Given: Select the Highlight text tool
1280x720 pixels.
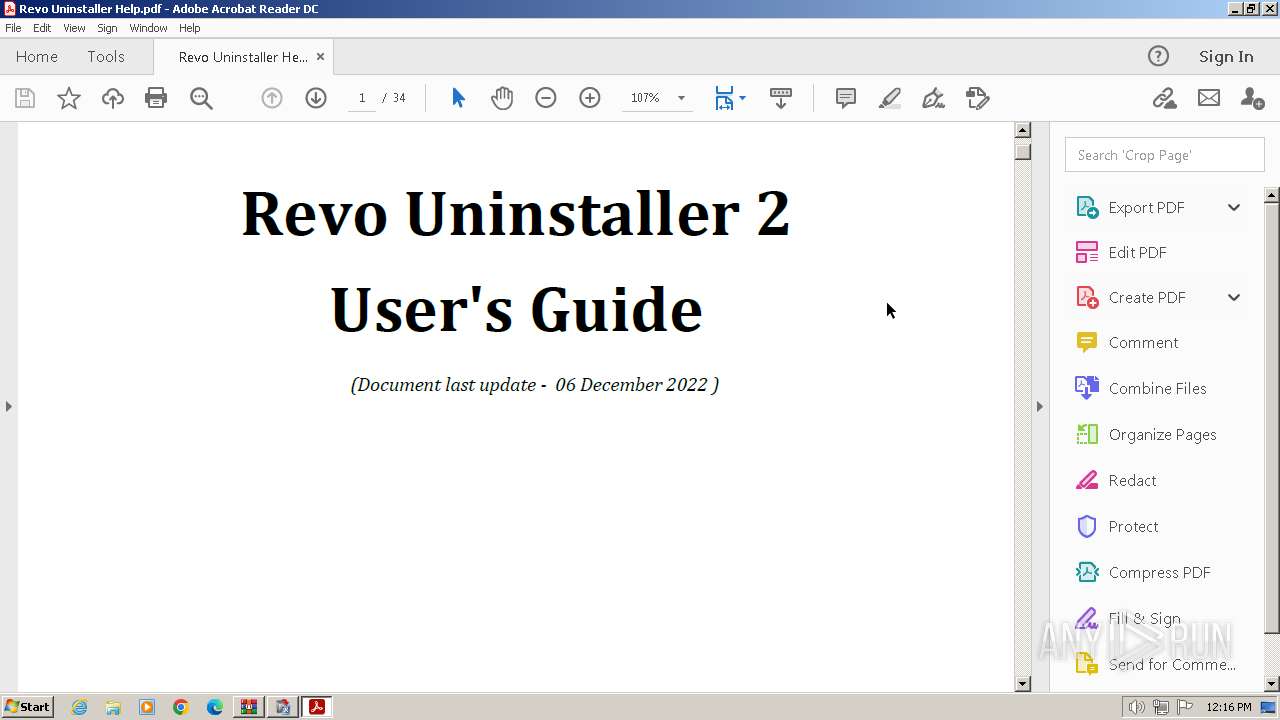Looking at the screenshot, I should click(890, 98).
